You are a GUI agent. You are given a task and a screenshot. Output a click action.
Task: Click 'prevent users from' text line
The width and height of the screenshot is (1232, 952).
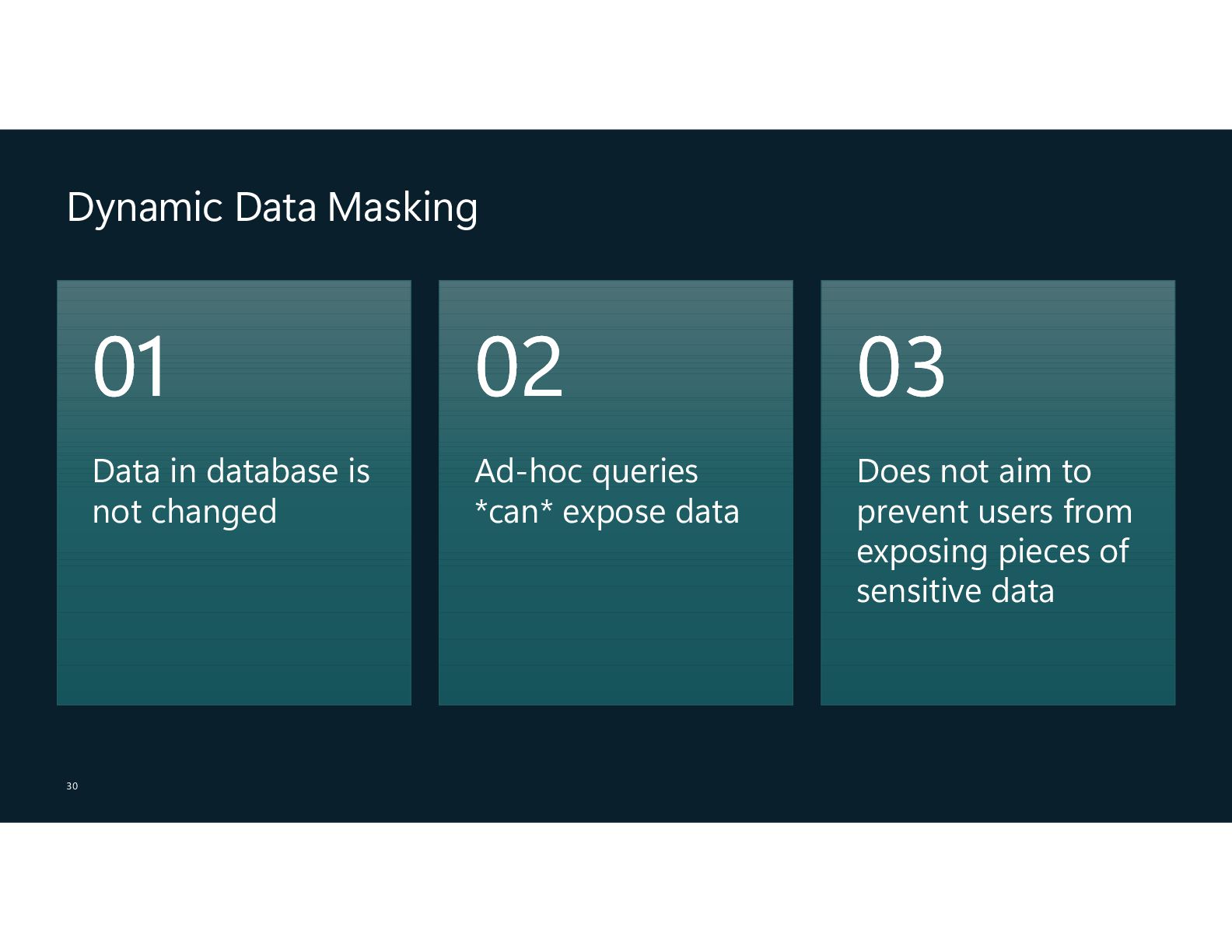coord(994,512)
